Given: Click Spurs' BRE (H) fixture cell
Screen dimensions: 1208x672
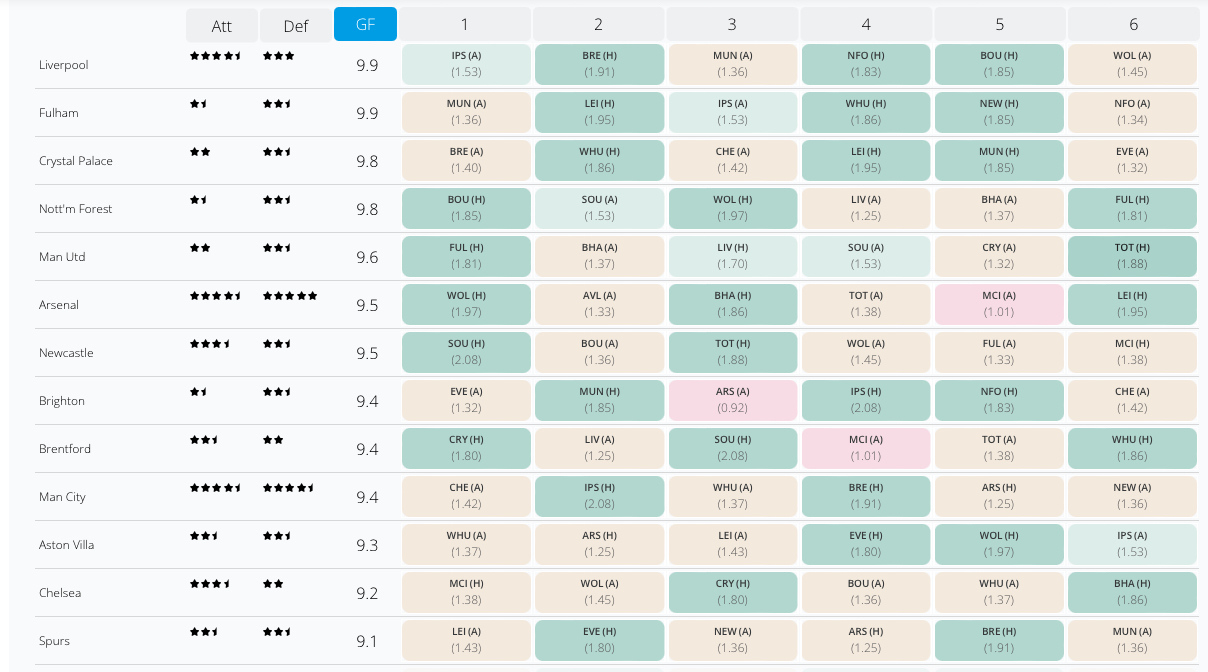Looking at the screenshot, I should pyautogui.click(x=999, y=640).
